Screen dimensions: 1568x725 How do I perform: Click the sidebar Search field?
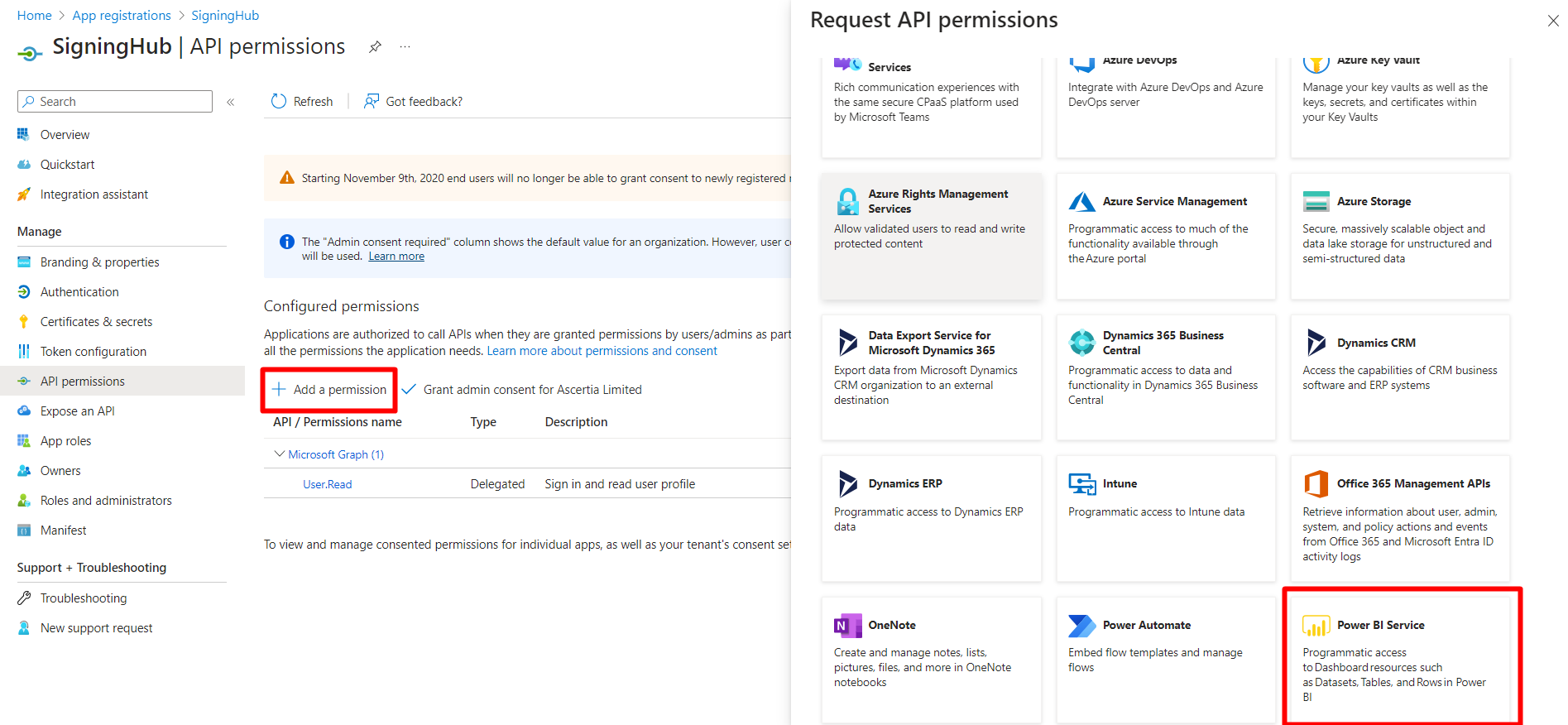point(115,101)
